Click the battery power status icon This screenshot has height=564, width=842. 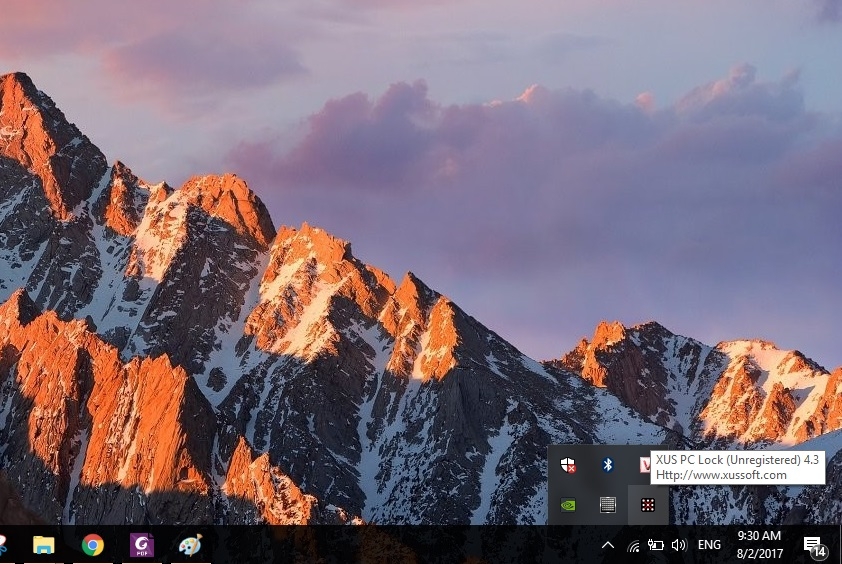[x=656, y=545]
